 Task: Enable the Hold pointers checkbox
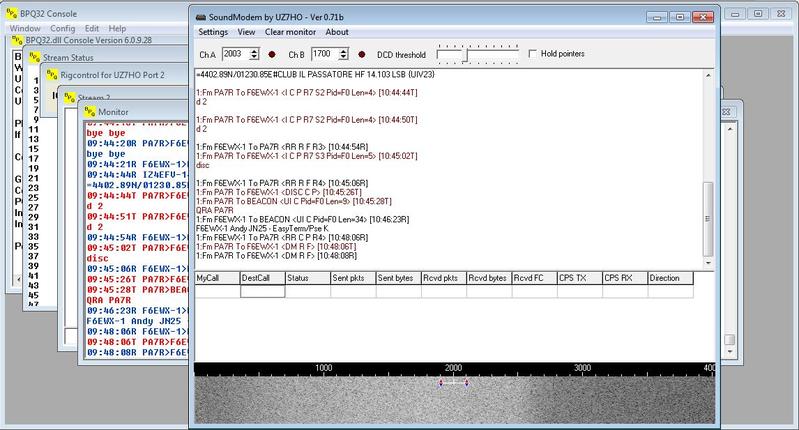tap(532, 53)
